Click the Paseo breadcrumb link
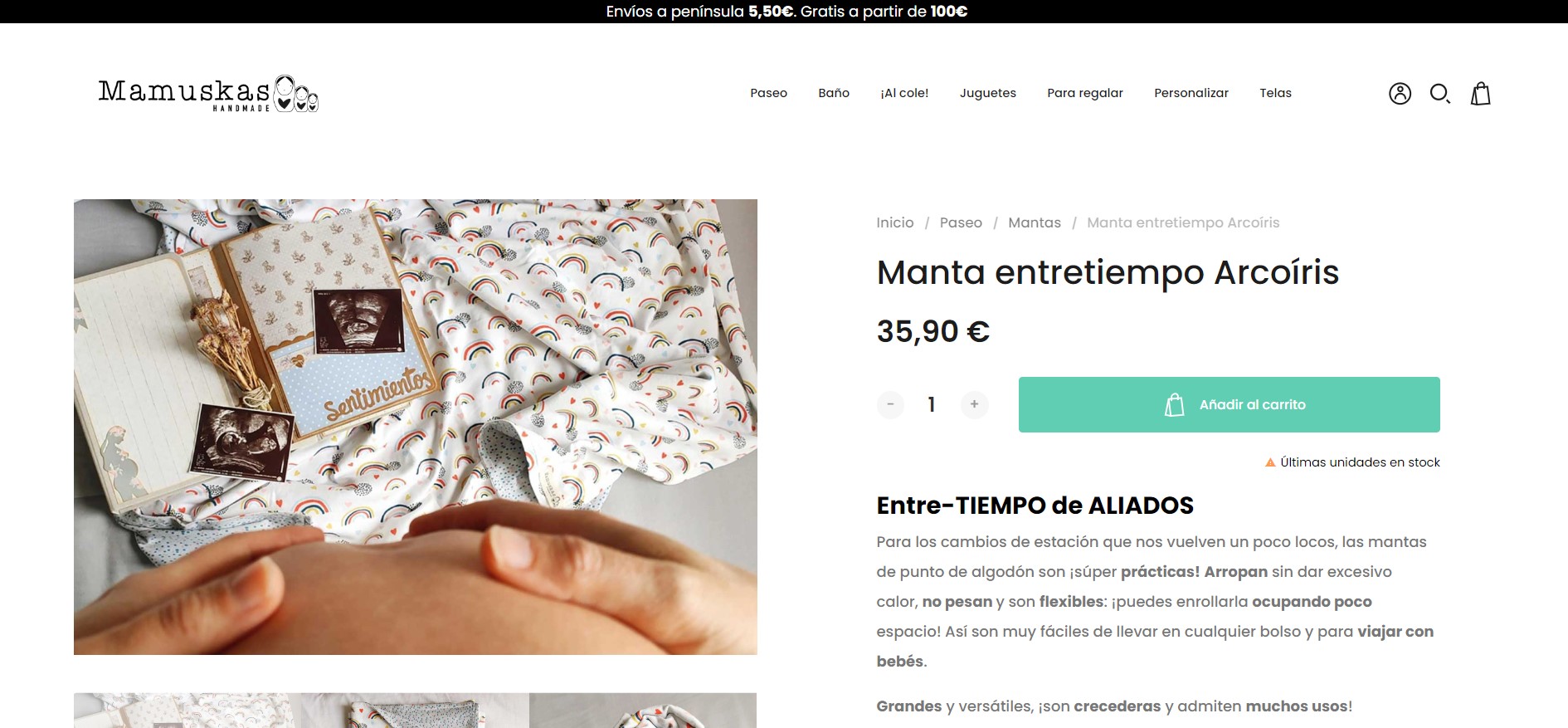 pyautogui.click(x=961, y=222)
